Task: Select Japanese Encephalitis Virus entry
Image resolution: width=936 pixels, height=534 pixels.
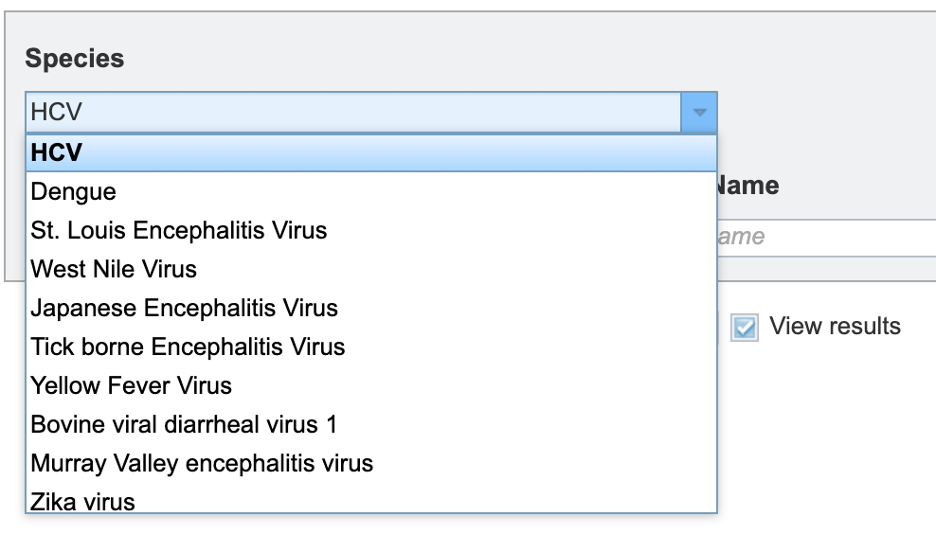Action: [371, 308]
